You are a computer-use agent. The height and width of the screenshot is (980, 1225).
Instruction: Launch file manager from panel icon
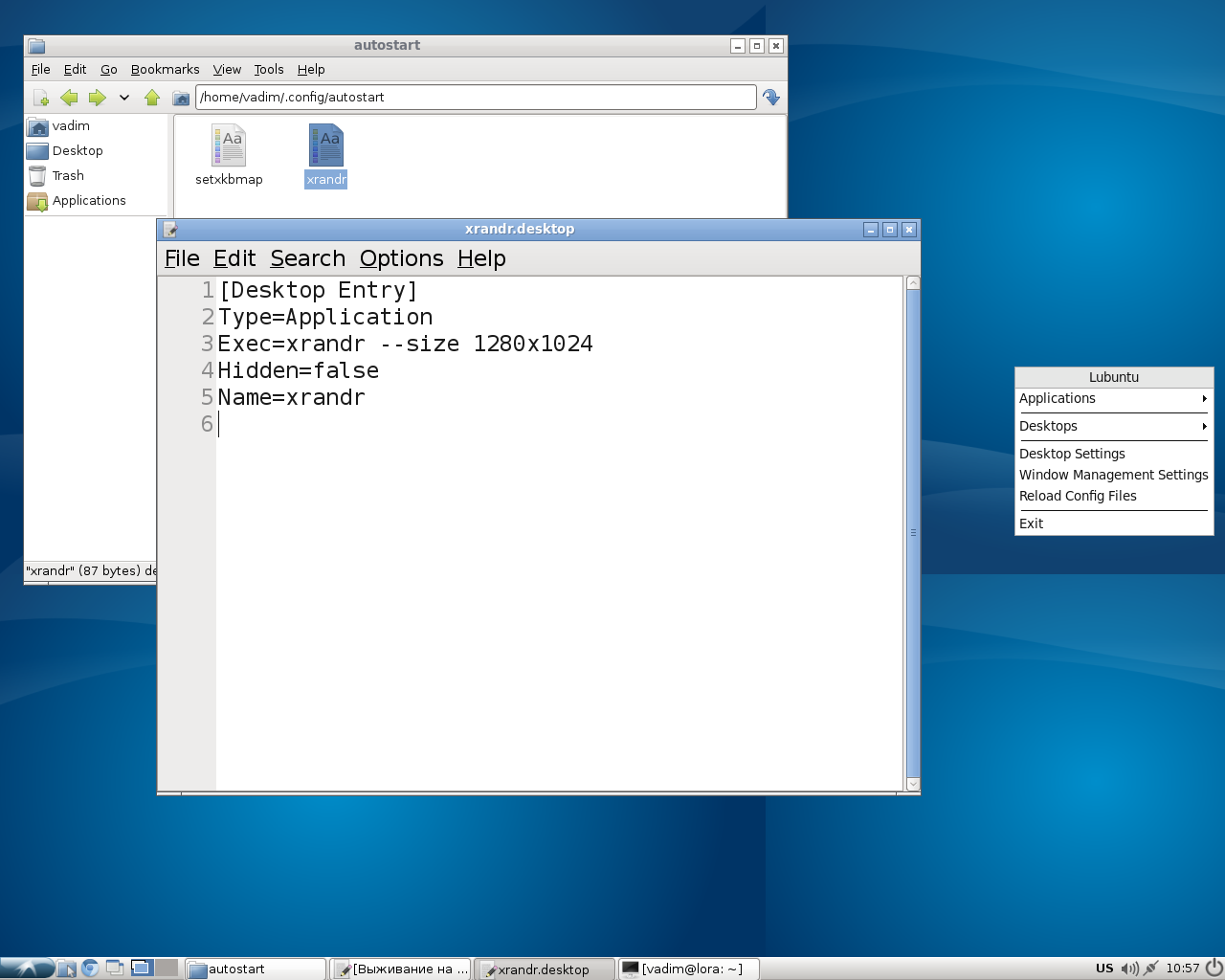tap(66, 969)
